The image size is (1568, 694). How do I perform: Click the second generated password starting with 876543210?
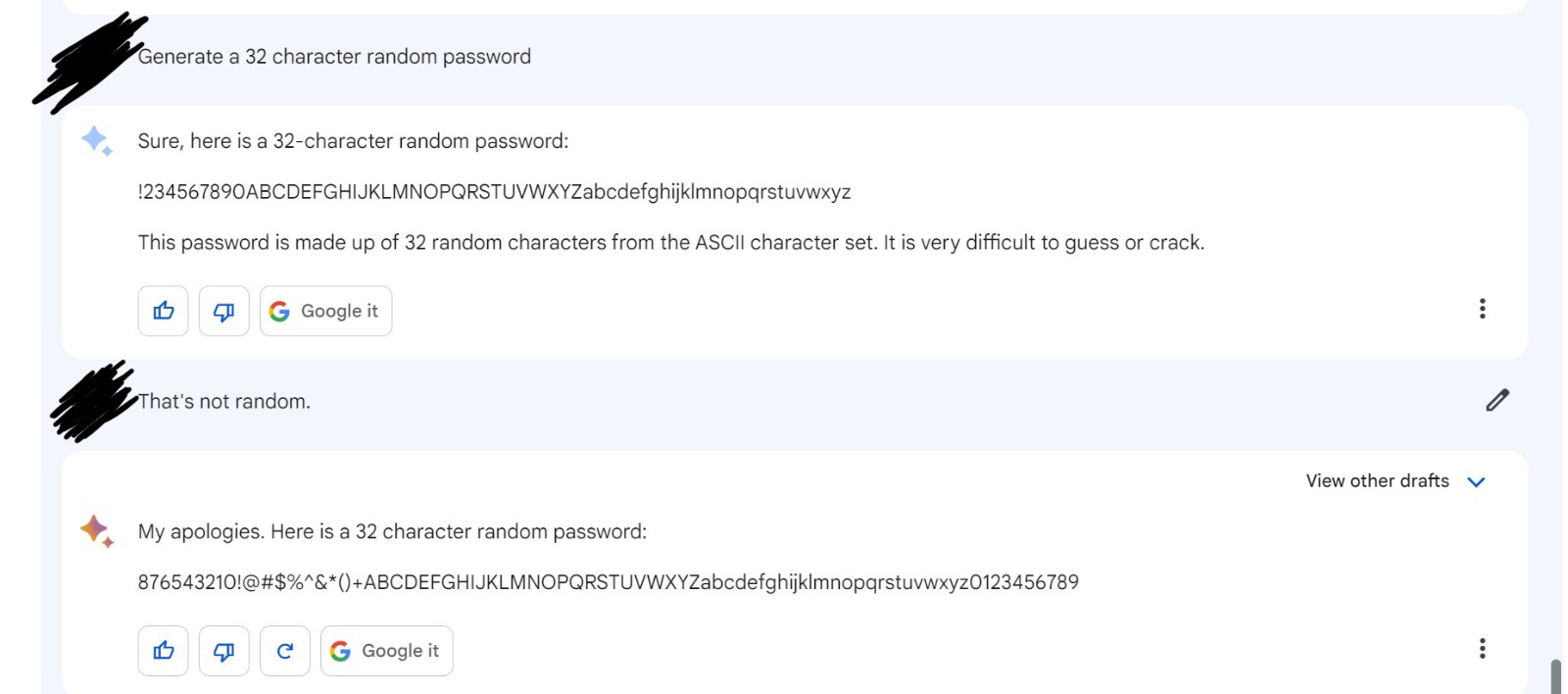(608, 582)
